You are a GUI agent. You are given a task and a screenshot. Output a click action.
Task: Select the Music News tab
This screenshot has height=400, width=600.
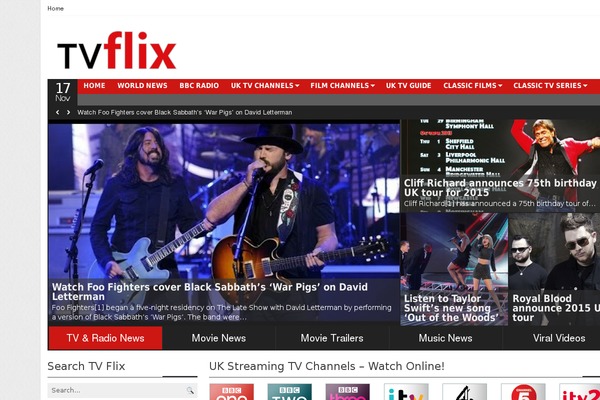click(445, 338)
